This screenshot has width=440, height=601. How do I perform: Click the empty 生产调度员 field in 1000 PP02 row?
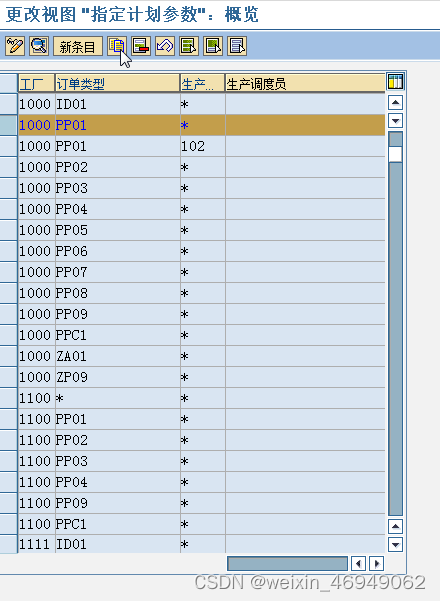coord(305,167)
